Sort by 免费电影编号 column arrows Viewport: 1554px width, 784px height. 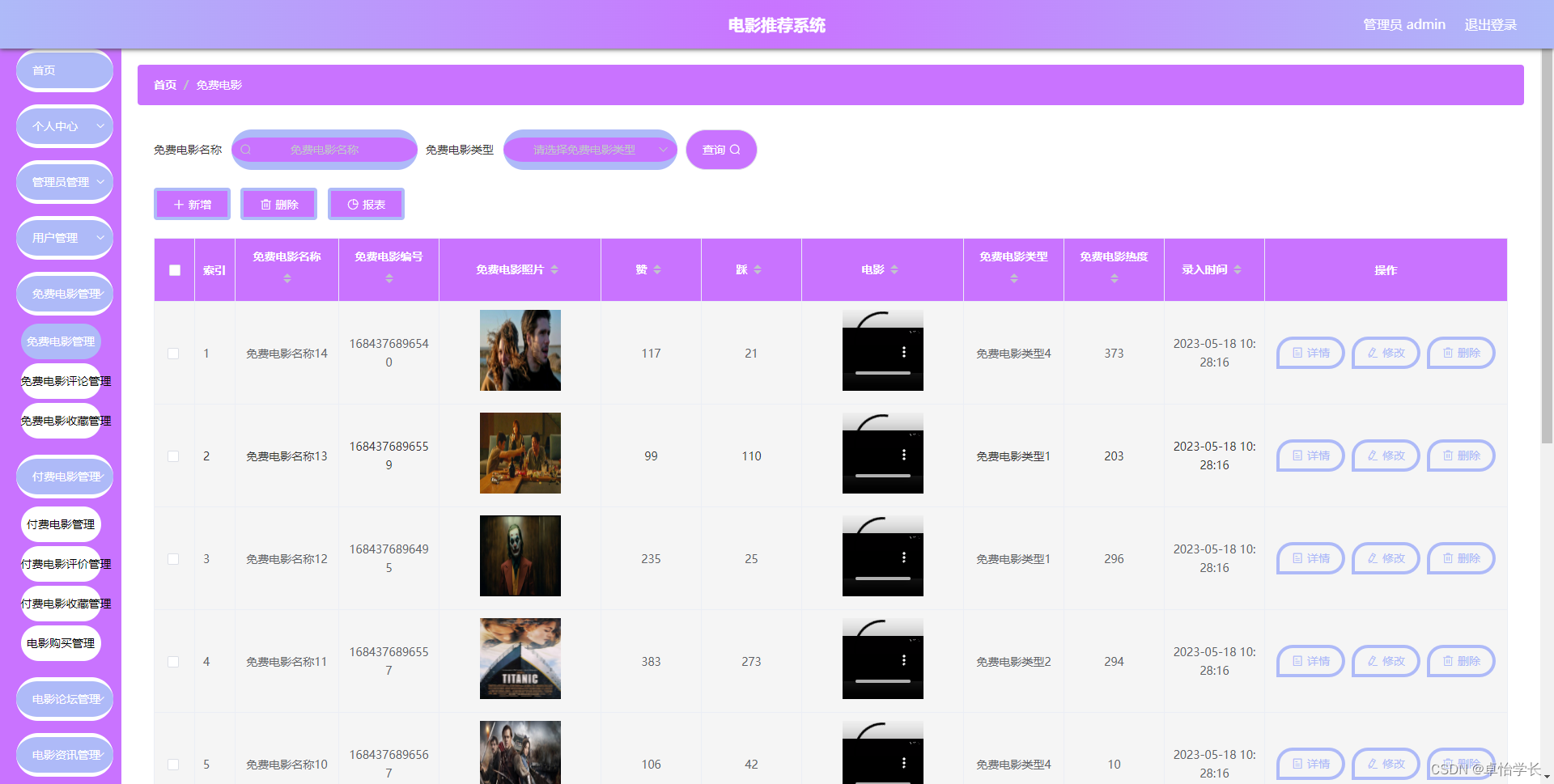[x=388, y=278]
